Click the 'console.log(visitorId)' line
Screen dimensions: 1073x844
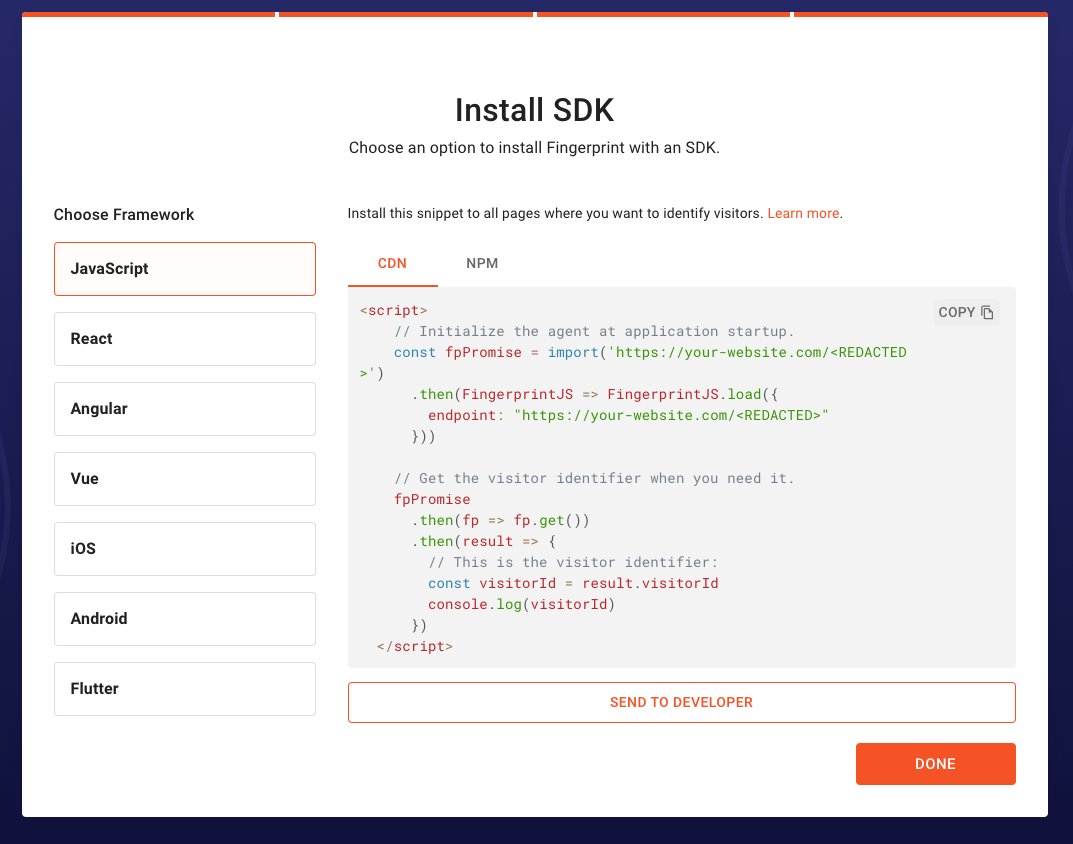click(521, 604)
